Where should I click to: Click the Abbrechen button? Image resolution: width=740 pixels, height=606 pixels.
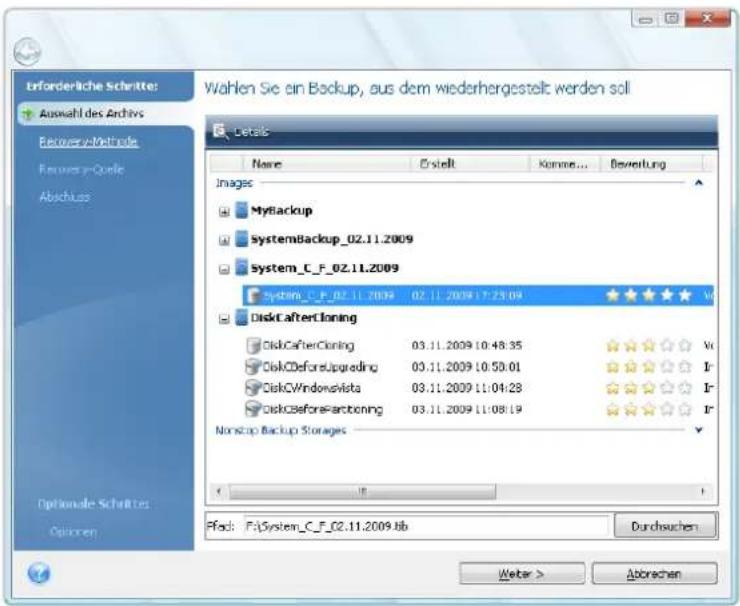pyautogui.click(x=655, y=574)
